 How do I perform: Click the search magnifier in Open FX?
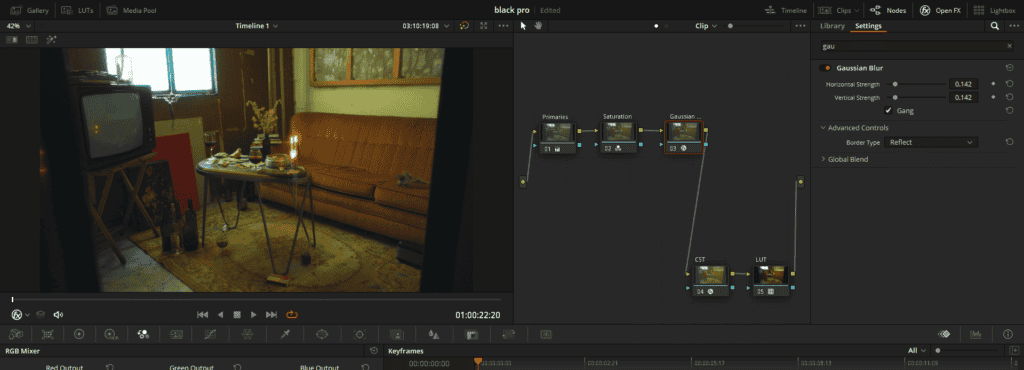click(995, 26)
